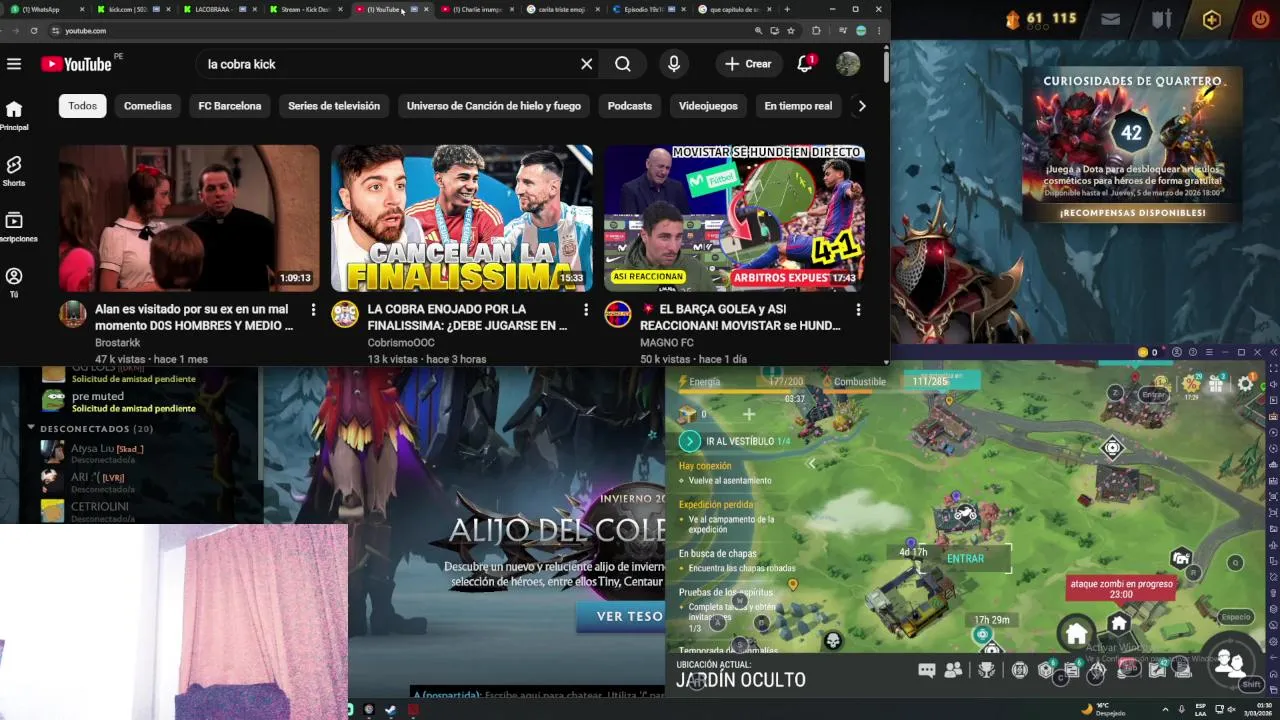The height and width of the screenshot is (720, 1280).
Task: Open the Dota Plus gold hexagon icon
Action: (1211, 19)
